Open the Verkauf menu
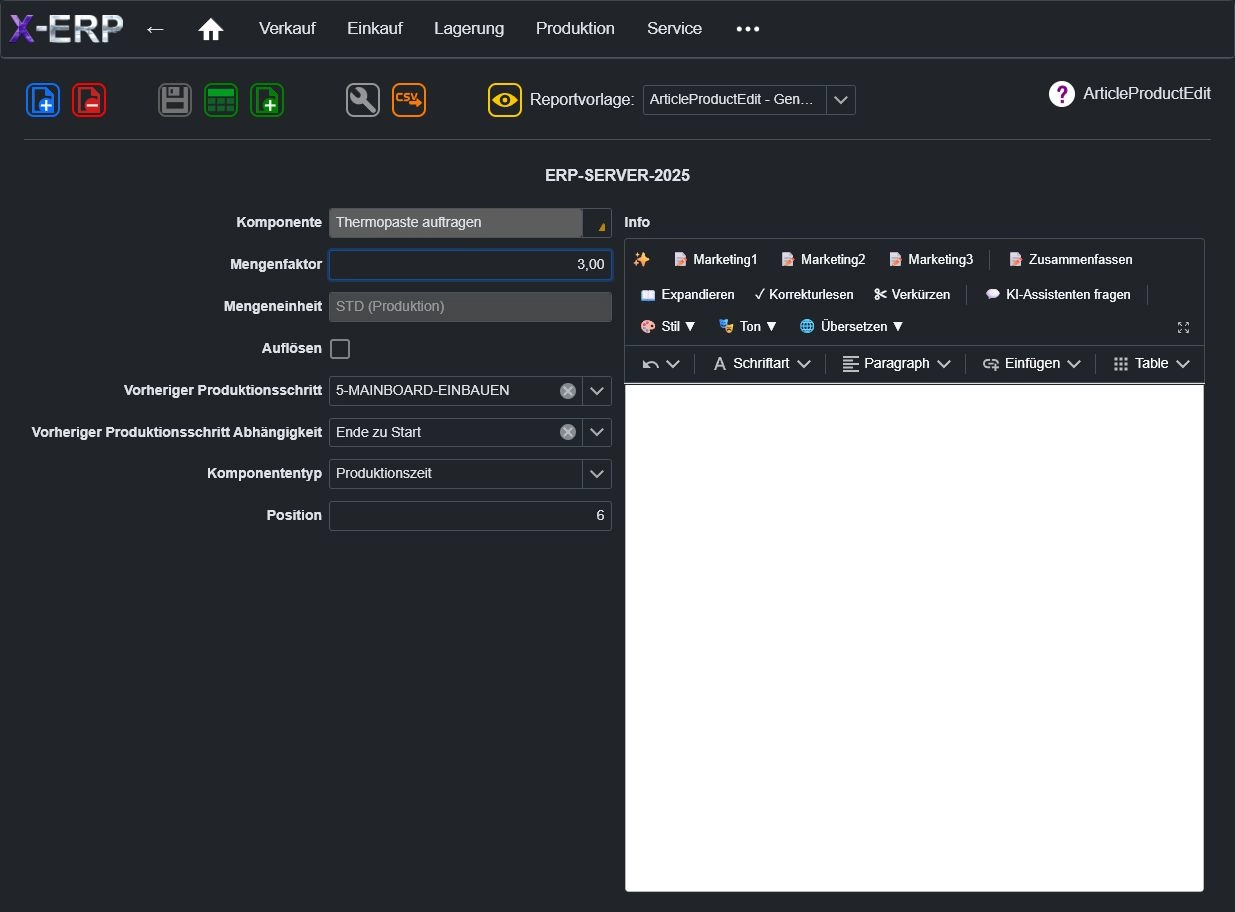This screenshot has height=912, width=1235. click(287, 29)
